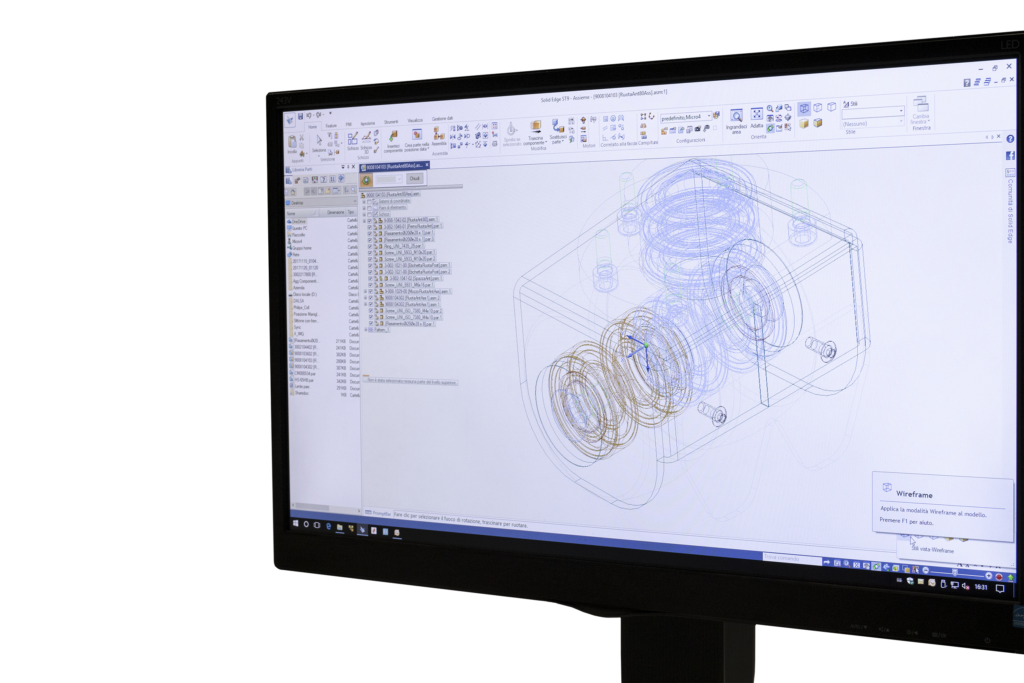Uncheck the 3-008-1042-02 RuotaAnt80 assembly checkbox
Image resolution: width=1024 pixels, height=683 pixels.
370,221
